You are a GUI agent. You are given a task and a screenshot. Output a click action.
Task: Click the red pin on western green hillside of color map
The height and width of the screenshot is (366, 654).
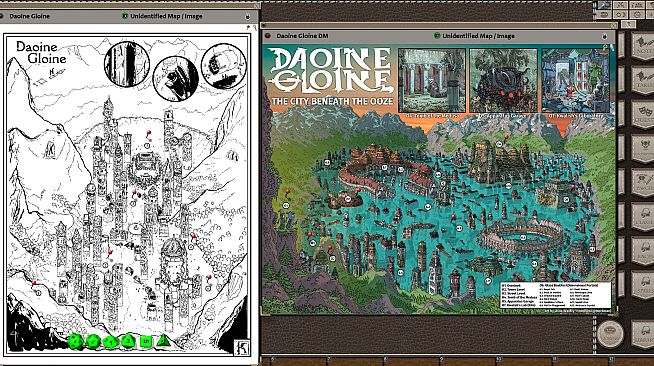(x=287, y=193)
